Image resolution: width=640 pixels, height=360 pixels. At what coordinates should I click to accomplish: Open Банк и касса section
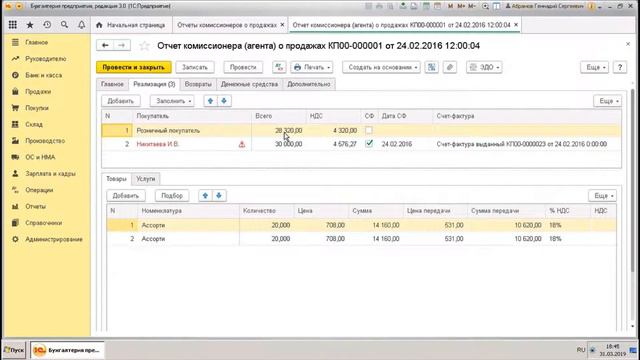click(43, 75)
